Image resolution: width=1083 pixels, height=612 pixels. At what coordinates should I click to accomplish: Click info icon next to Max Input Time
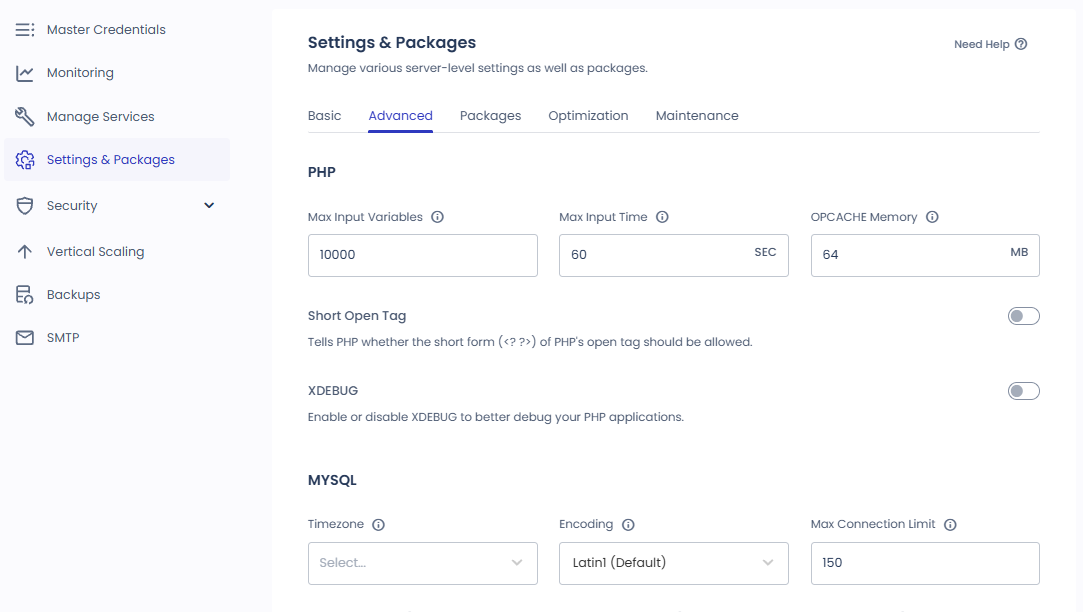pyautogui.click(x=662, y=217)
